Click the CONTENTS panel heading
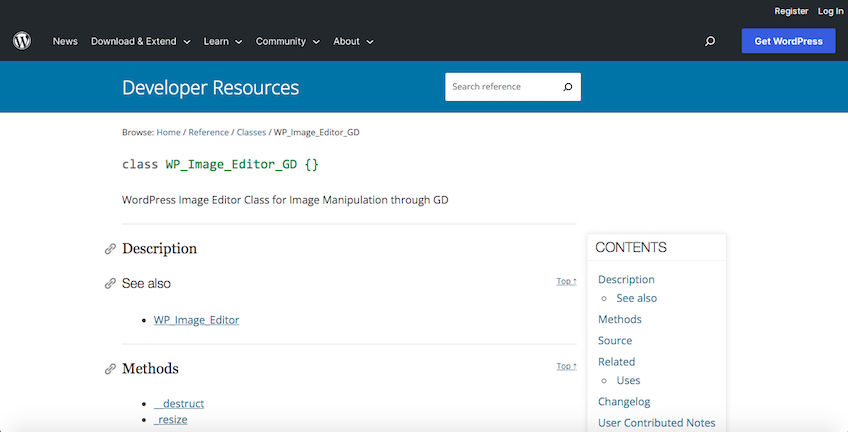 pyautogui.click(x=631, y=248)
